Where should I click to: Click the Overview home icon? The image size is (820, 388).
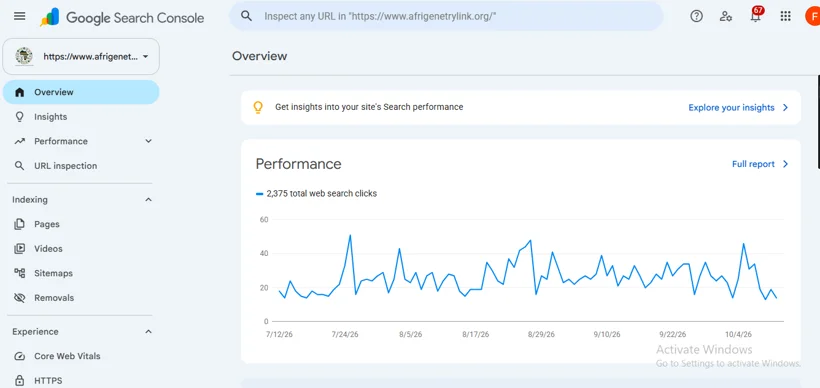tap(19, 92)
